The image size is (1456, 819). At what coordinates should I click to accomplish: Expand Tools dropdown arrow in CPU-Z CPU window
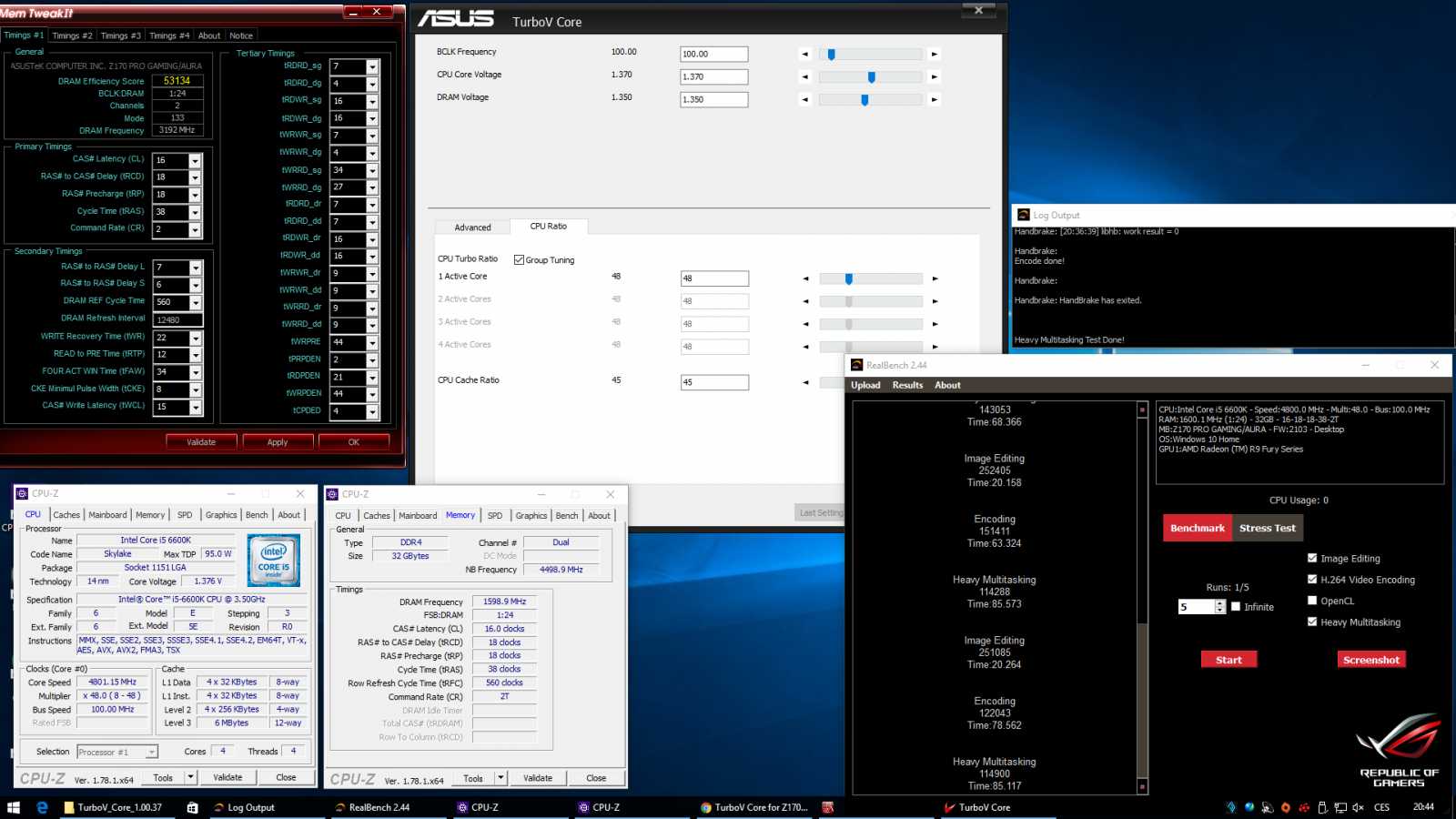coord(190,777)
